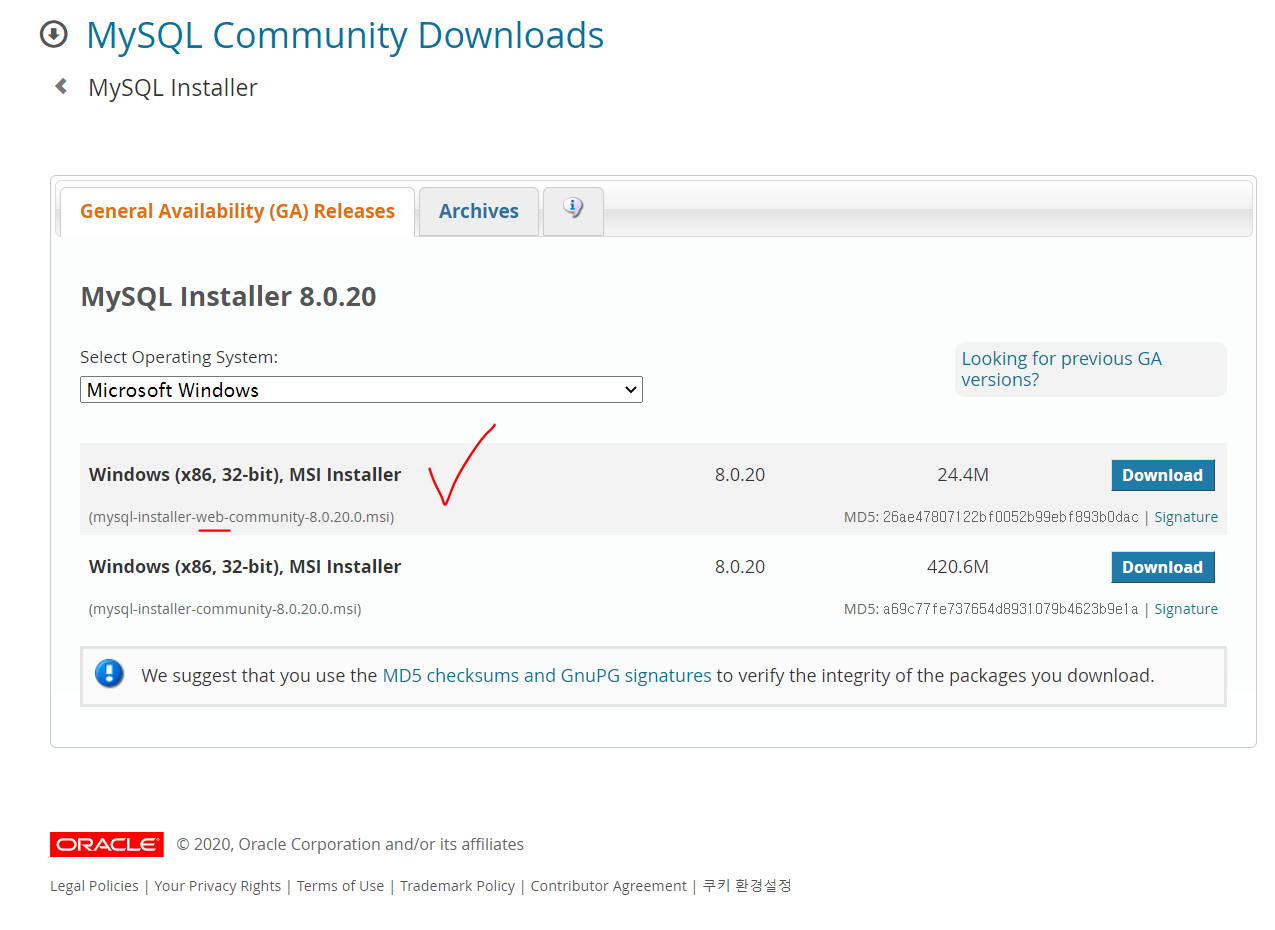Click the MySQL Installer breadcrumb text
This screenshot has width=1275, height=930.
173,88
